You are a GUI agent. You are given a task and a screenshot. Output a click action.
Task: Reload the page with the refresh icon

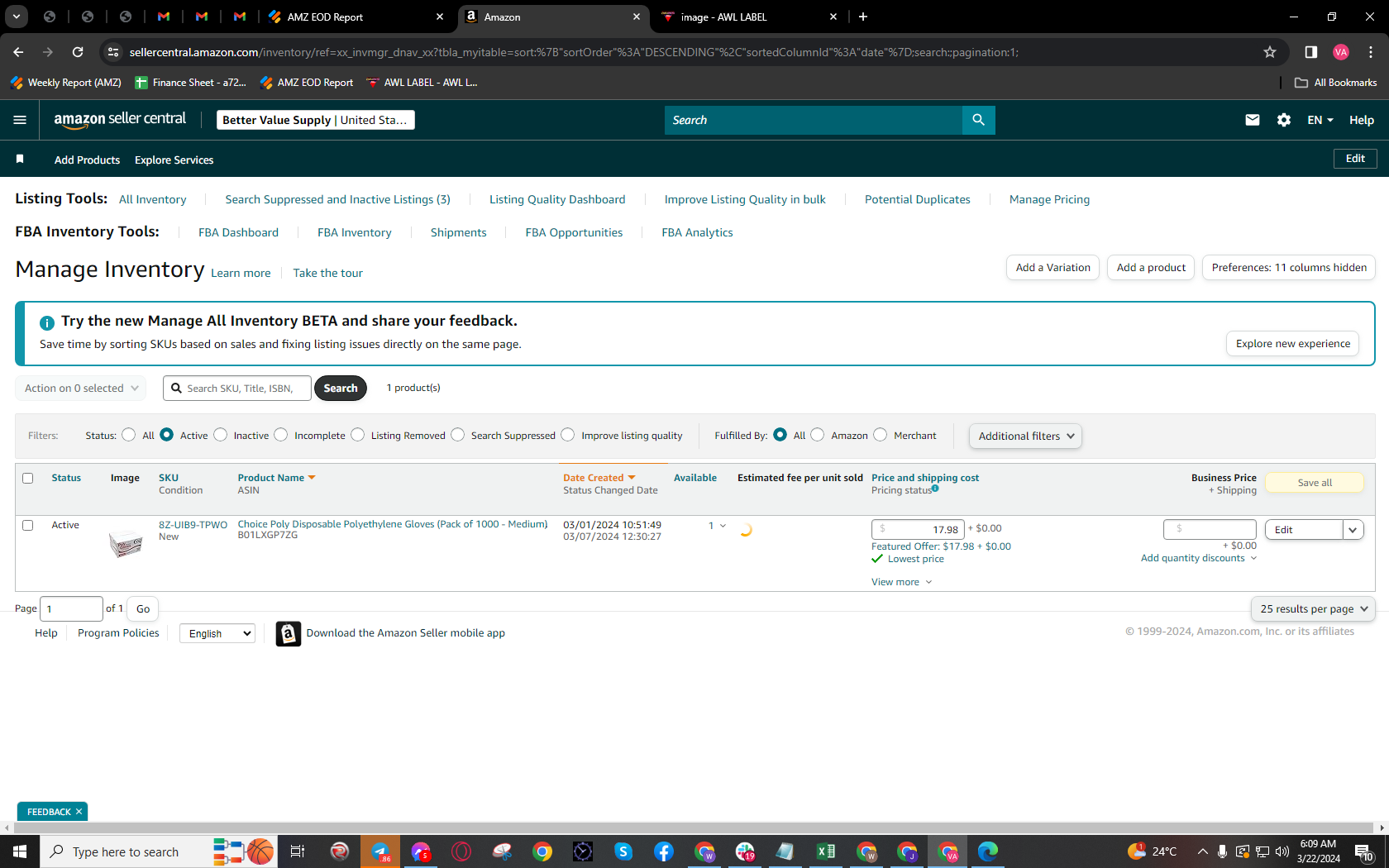78,52
